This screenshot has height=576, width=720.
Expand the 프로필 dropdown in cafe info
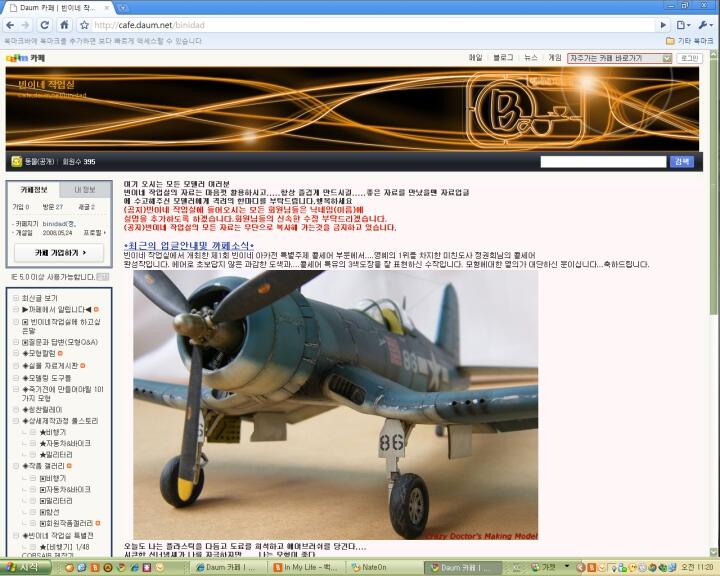pos(94,231)
